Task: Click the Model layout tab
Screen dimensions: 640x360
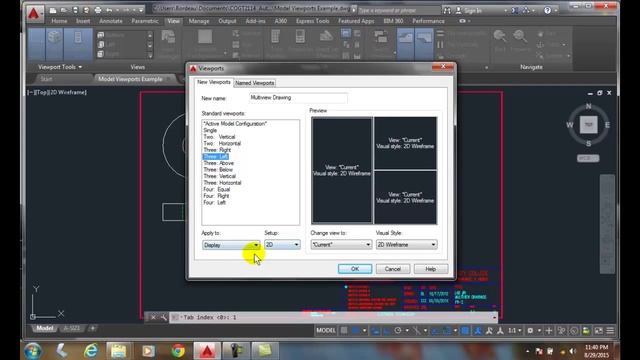Action: tap(44, 329)
